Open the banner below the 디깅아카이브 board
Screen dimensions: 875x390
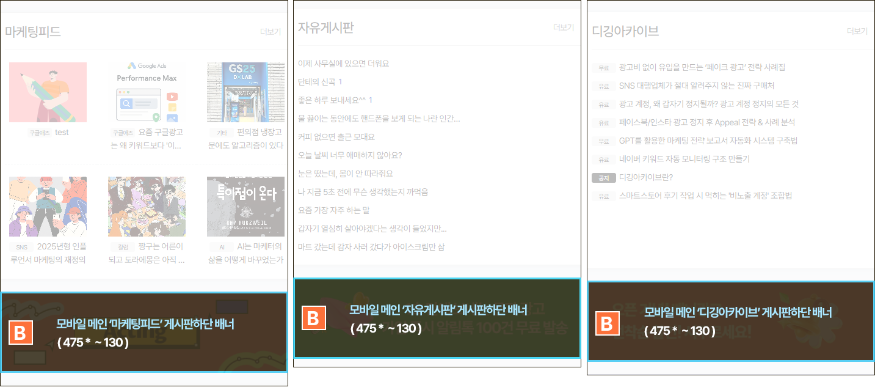[x=731, y=321]
